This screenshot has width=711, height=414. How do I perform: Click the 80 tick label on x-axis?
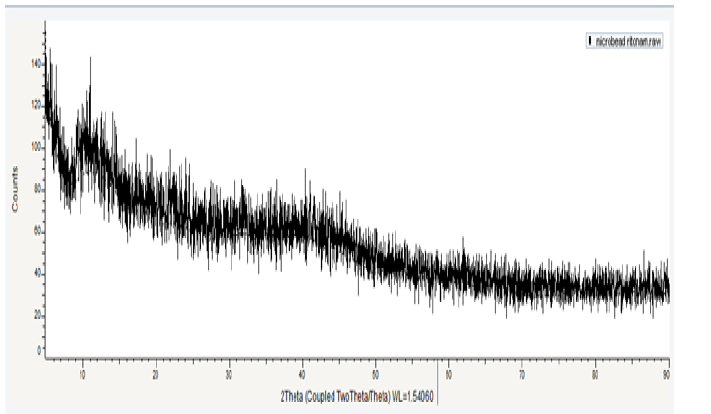594,376
